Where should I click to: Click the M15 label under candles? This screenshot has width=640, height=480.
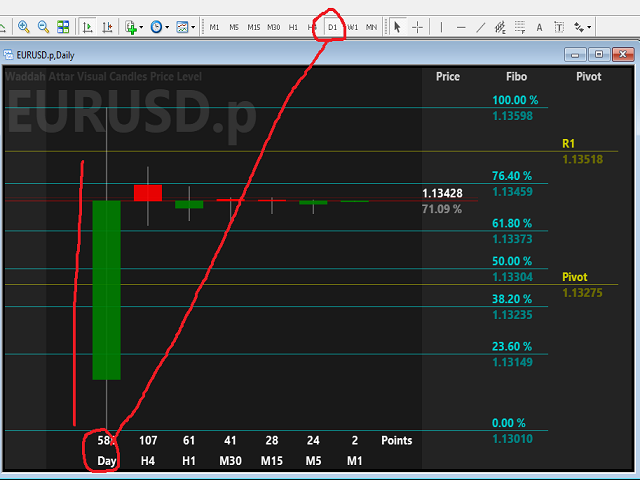click(x=272, y=461)
